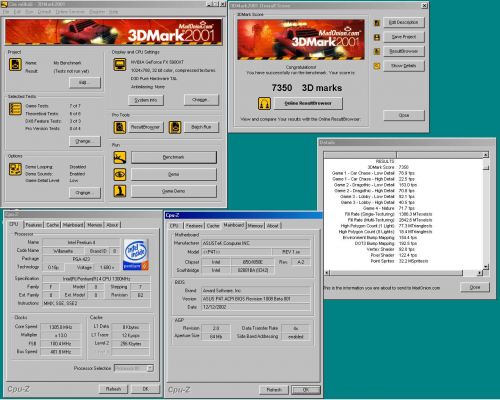
Task: Select the Vertex Shader result row
Action: pyautogui.click(x=391, y=249)
